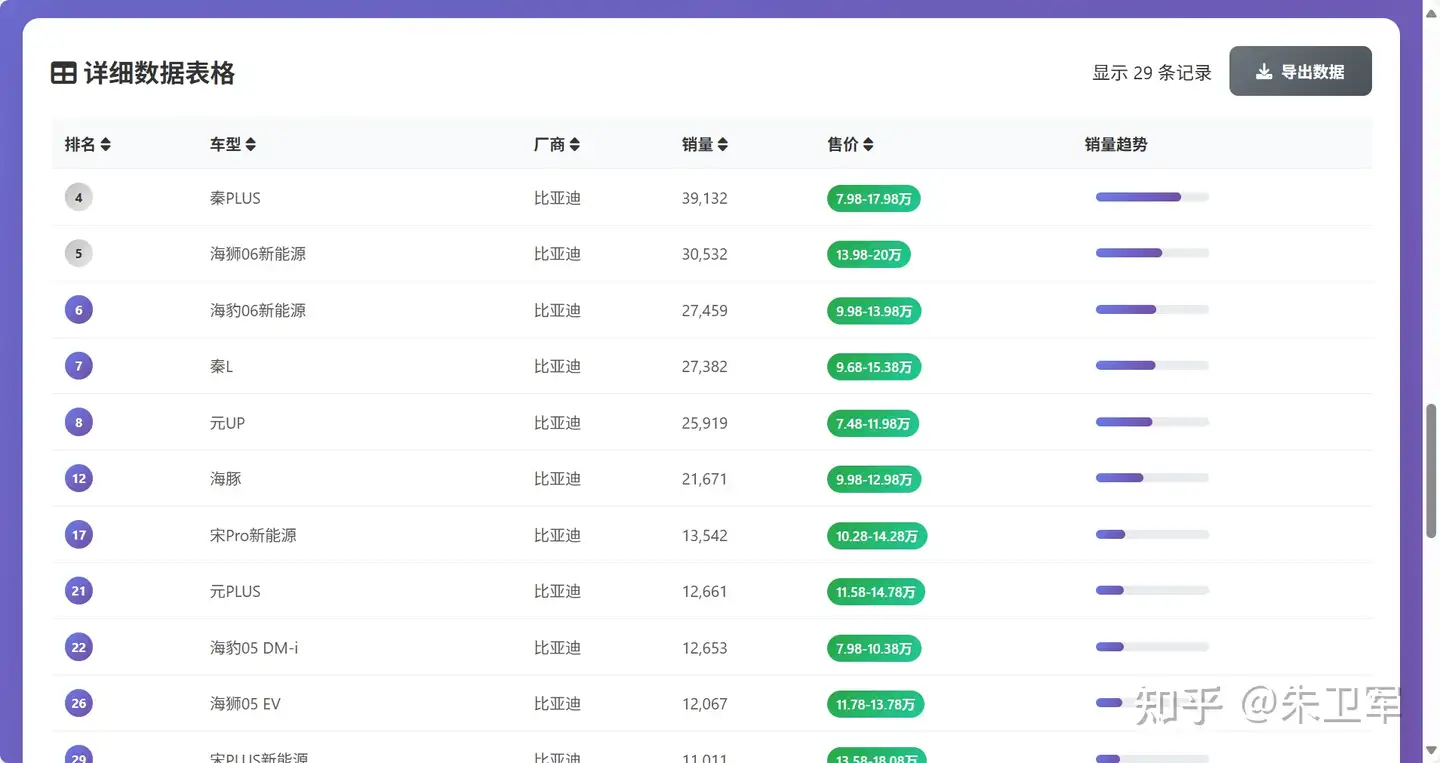
Task: Click the sales figure 13,542
Action: [x=705, y=535]
